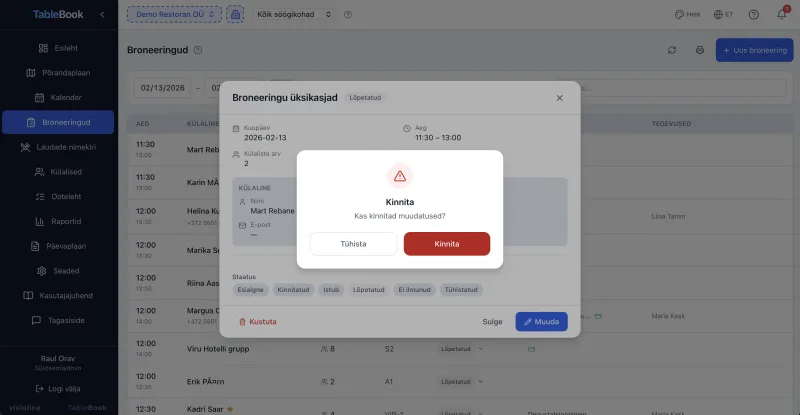
Task: Close the Broneeringu üksikasjad panel with X
Action: pyautogui.click(x=559, y=98)
